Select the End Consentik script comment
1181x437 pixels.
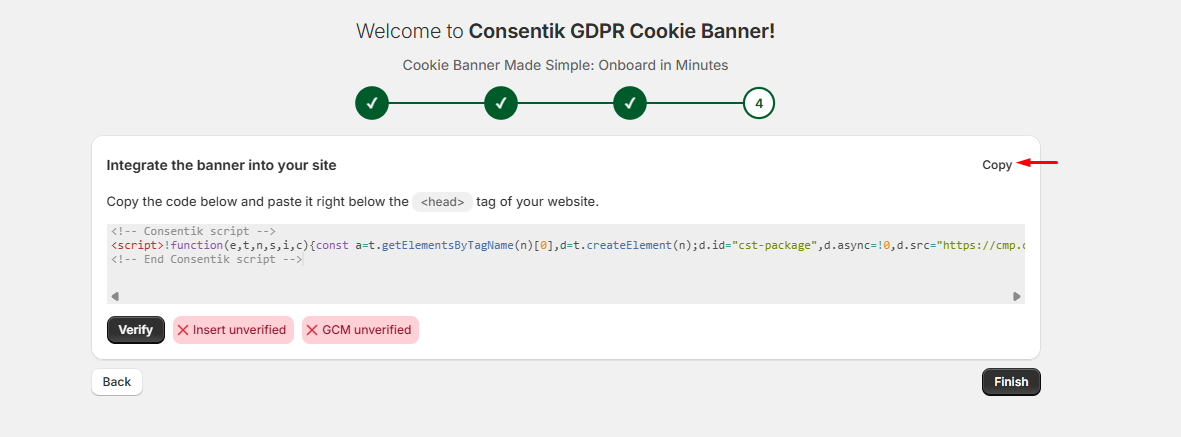[207, 259]
